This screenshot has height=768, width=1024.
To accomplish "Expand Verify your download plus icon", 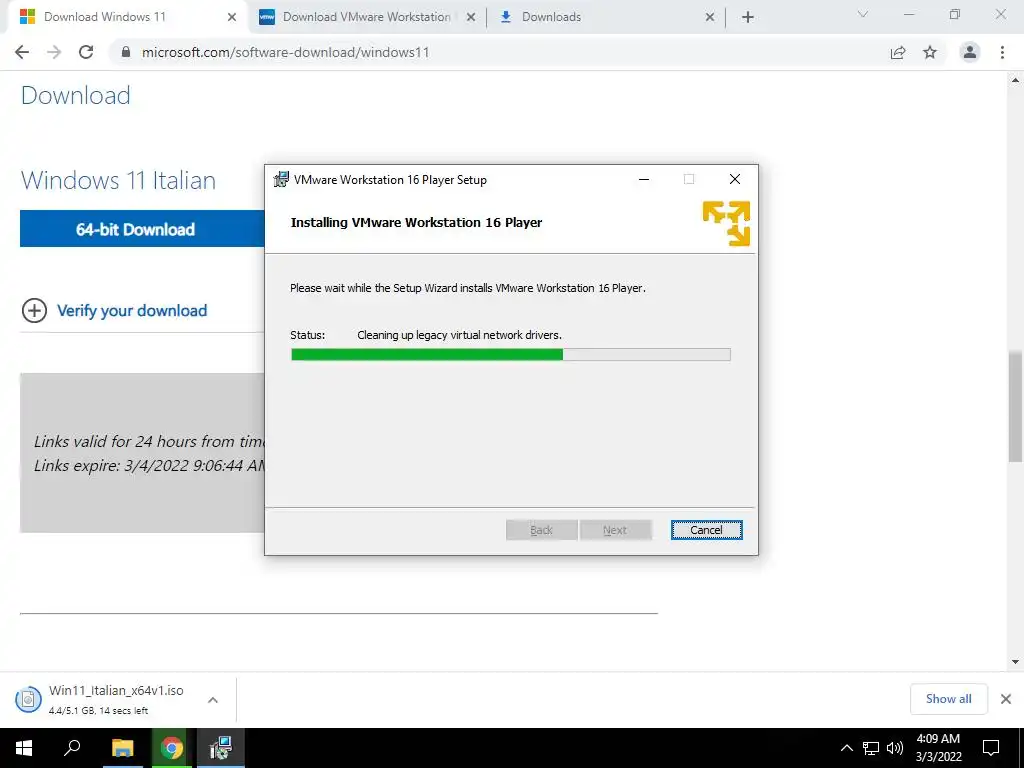I will (35, 311).
